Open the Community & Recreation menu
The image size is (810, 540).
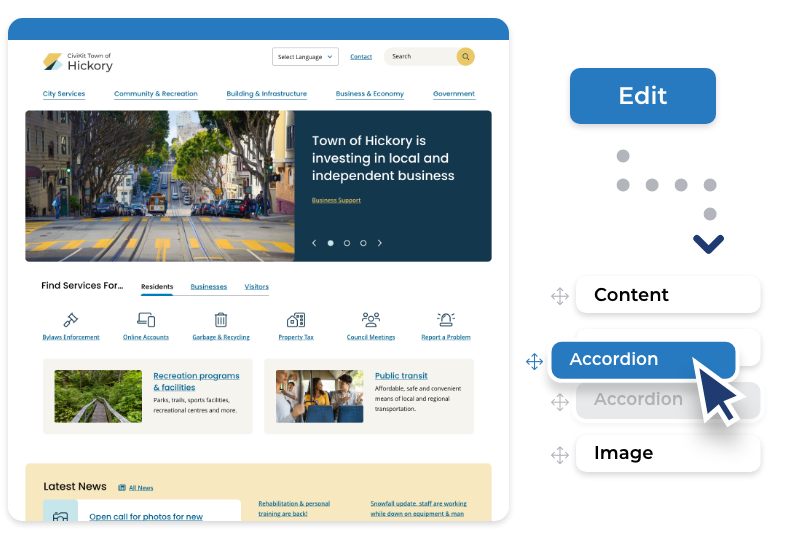click(x=155, y=94)
